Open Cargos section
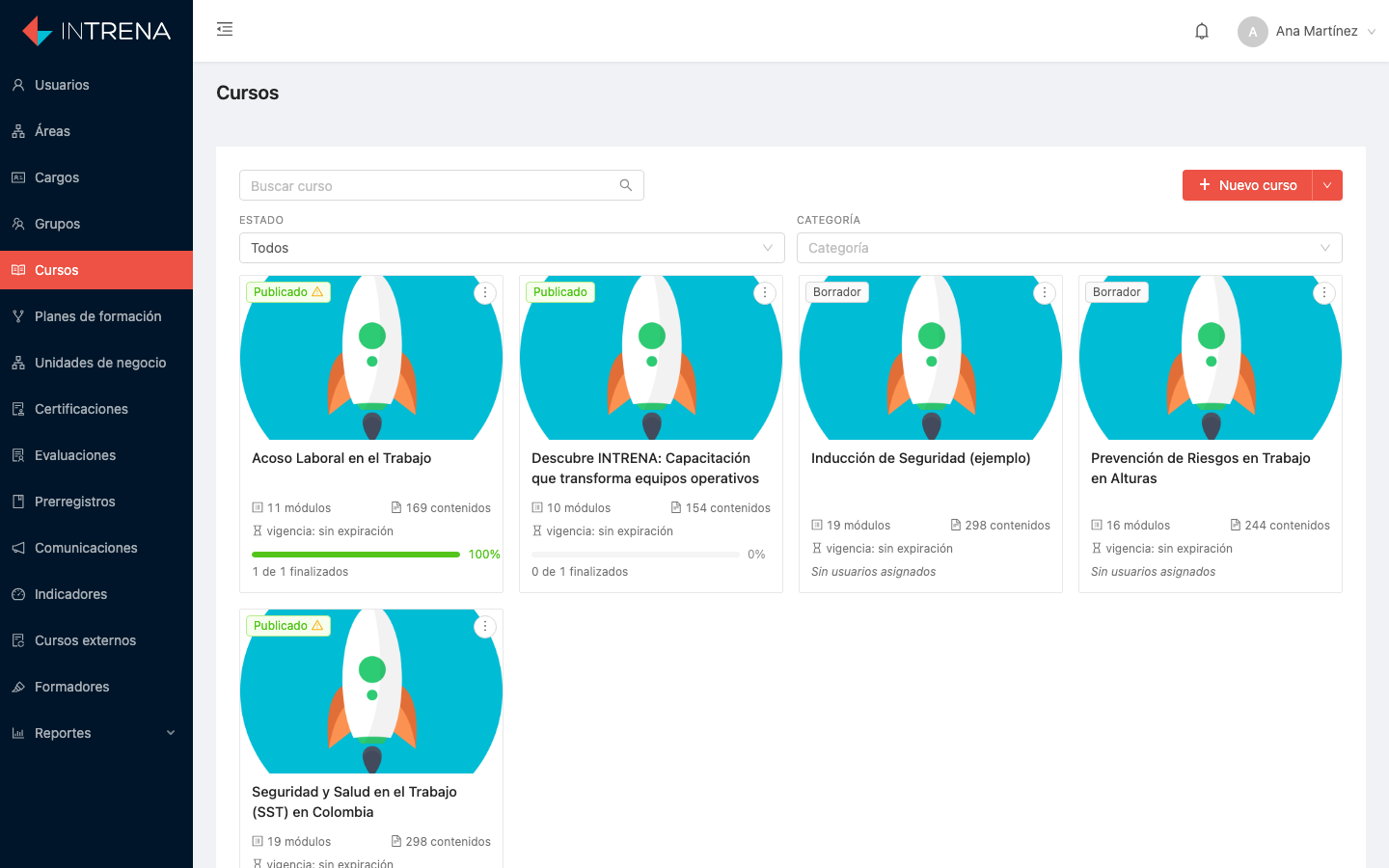Image resolution: width=1389 pixels, height=868 pixels. [x=96, y=177]
